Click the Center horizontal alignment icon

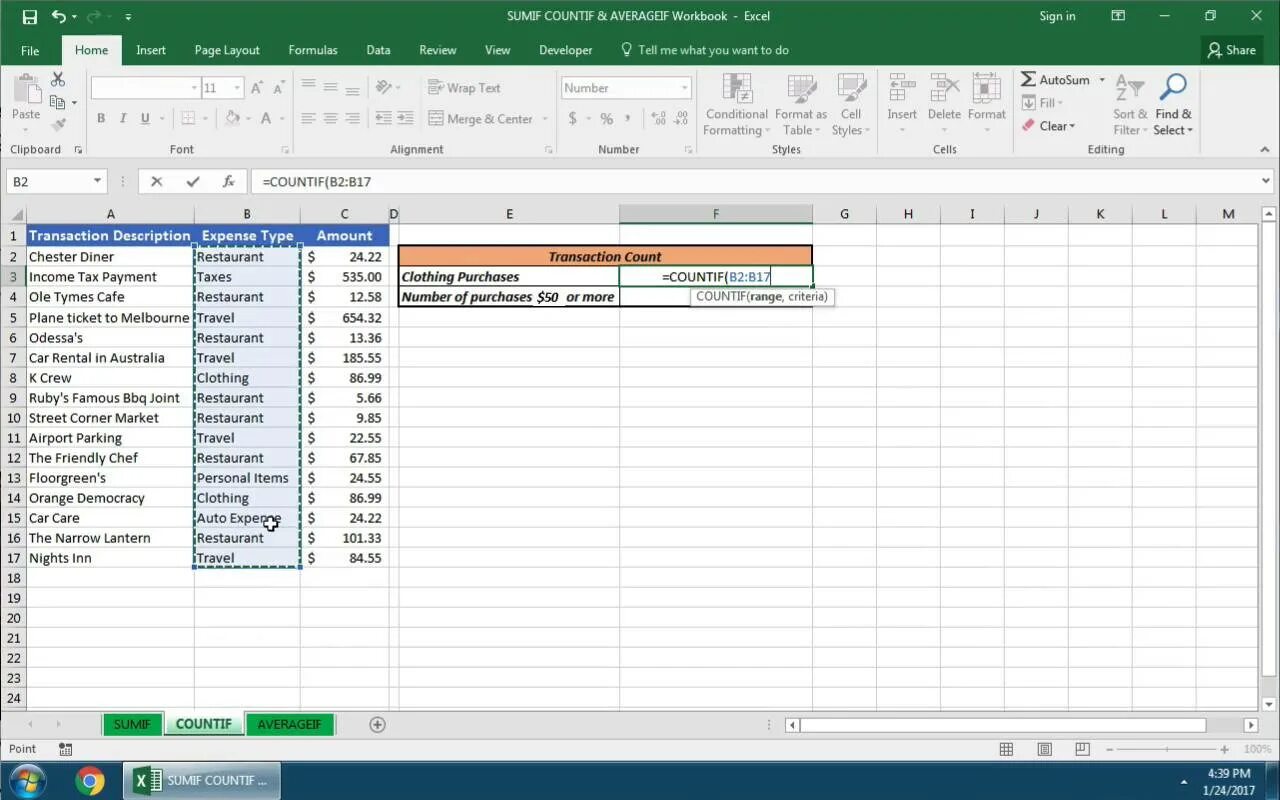tap(330, 118)
